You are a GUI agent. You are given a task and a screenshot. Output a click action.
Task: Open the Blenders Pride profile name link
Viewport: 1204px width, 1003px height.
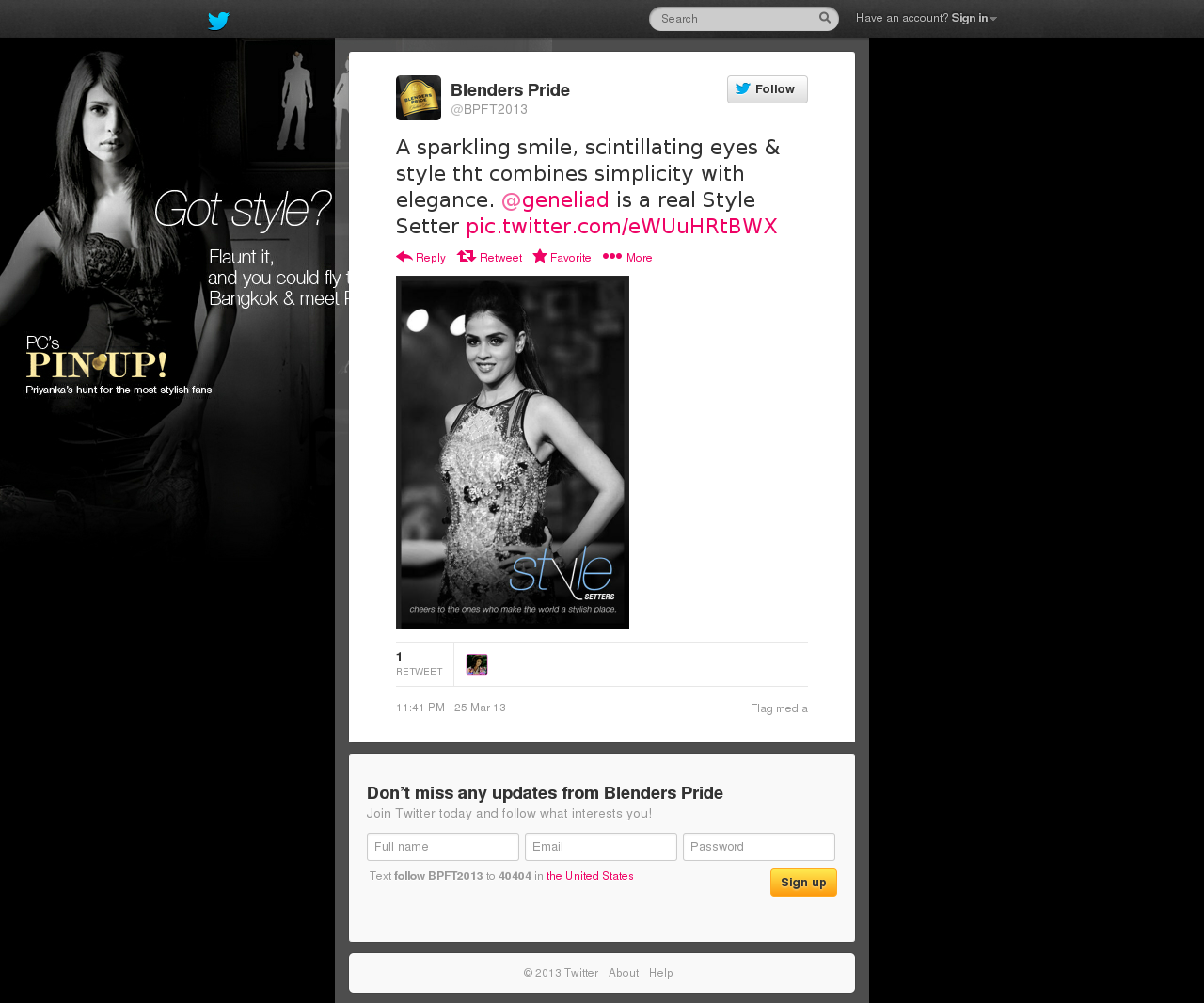(x=510, y=90)
